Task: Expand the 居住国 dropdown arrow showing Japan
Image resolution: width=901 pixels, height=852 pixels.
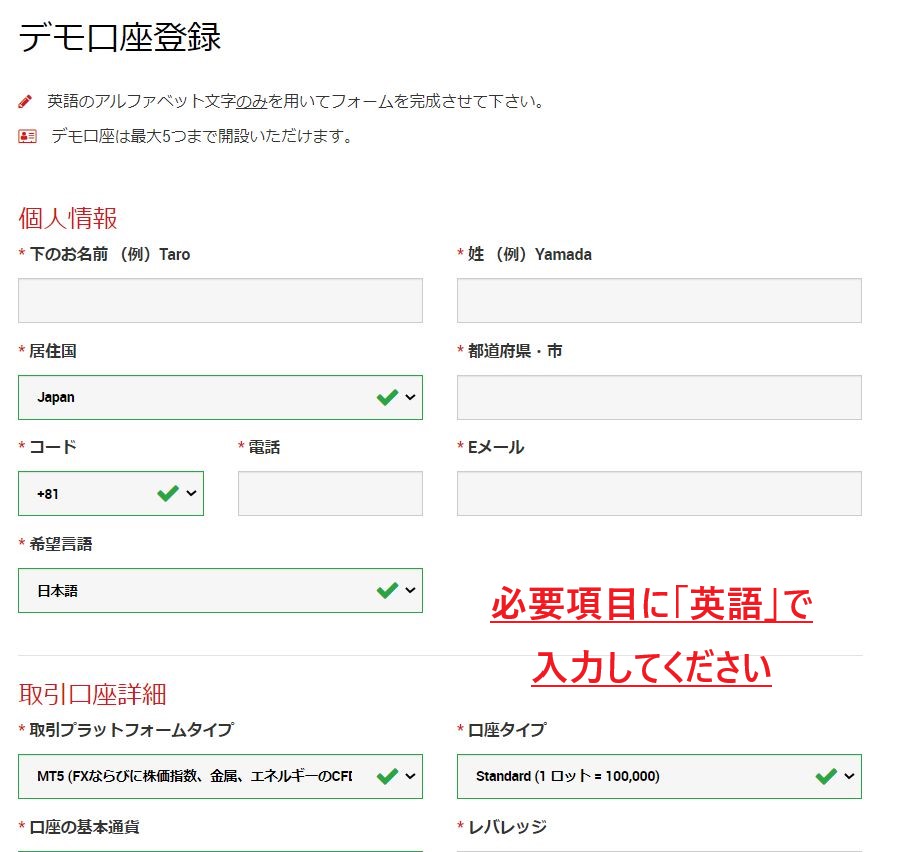Action: click(x=410, y=397)
